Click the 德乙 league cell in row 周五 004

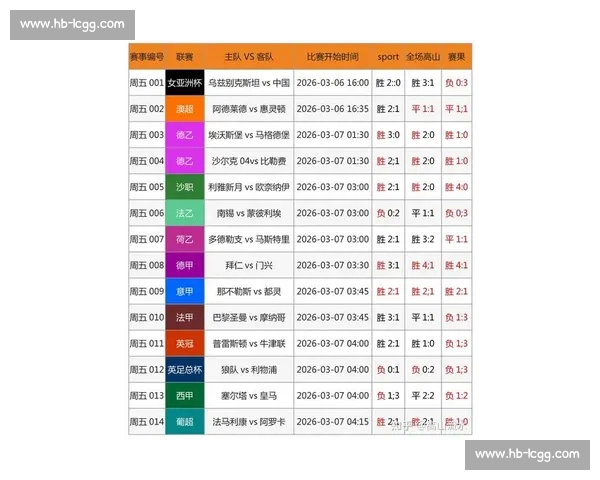185,161
